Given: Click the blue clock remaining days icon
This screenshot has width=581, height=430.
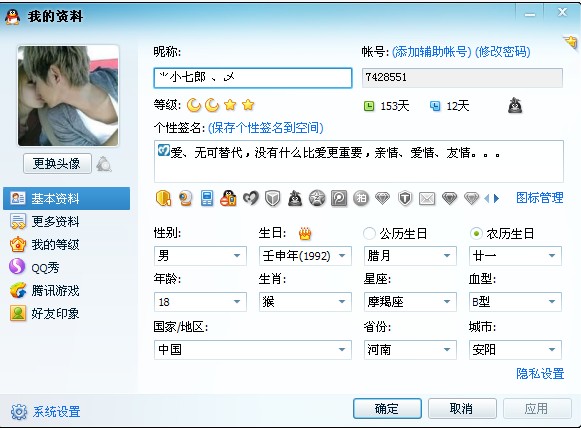Looking at the screenshot, I should click(x=435, y=106).
